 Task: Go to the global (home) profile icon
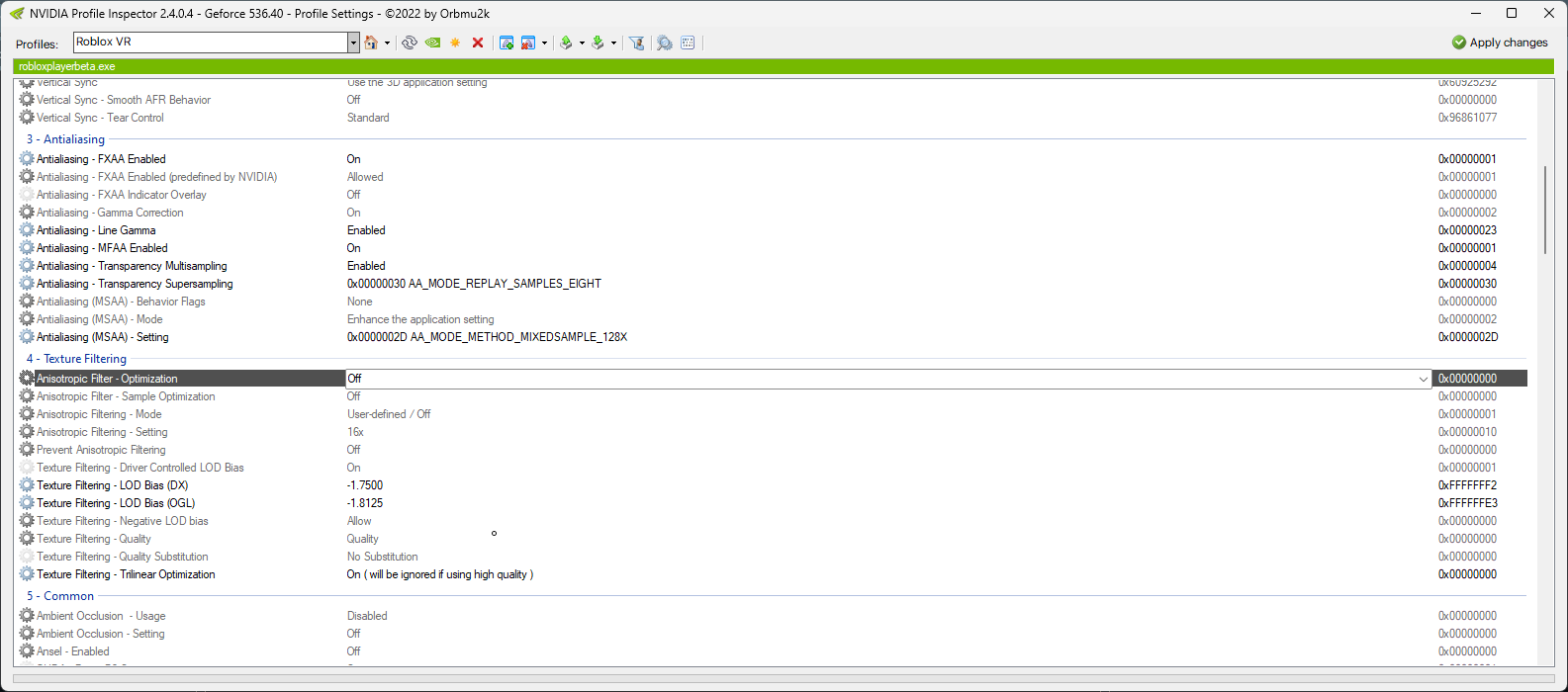coord(371,43)
